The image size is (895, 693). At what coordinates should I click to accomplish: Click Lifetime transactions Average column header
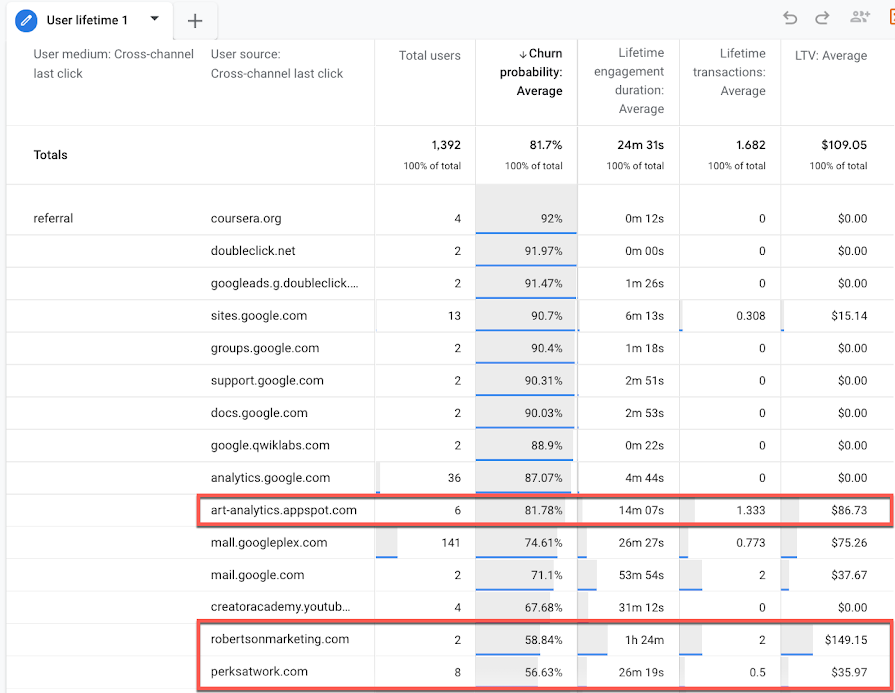click(729, 72)
